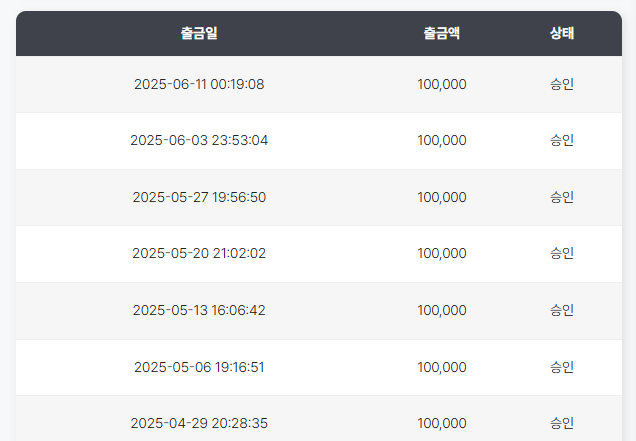Select the 2025-06-03 23:53:04 withdrawal date

(199, 140)
